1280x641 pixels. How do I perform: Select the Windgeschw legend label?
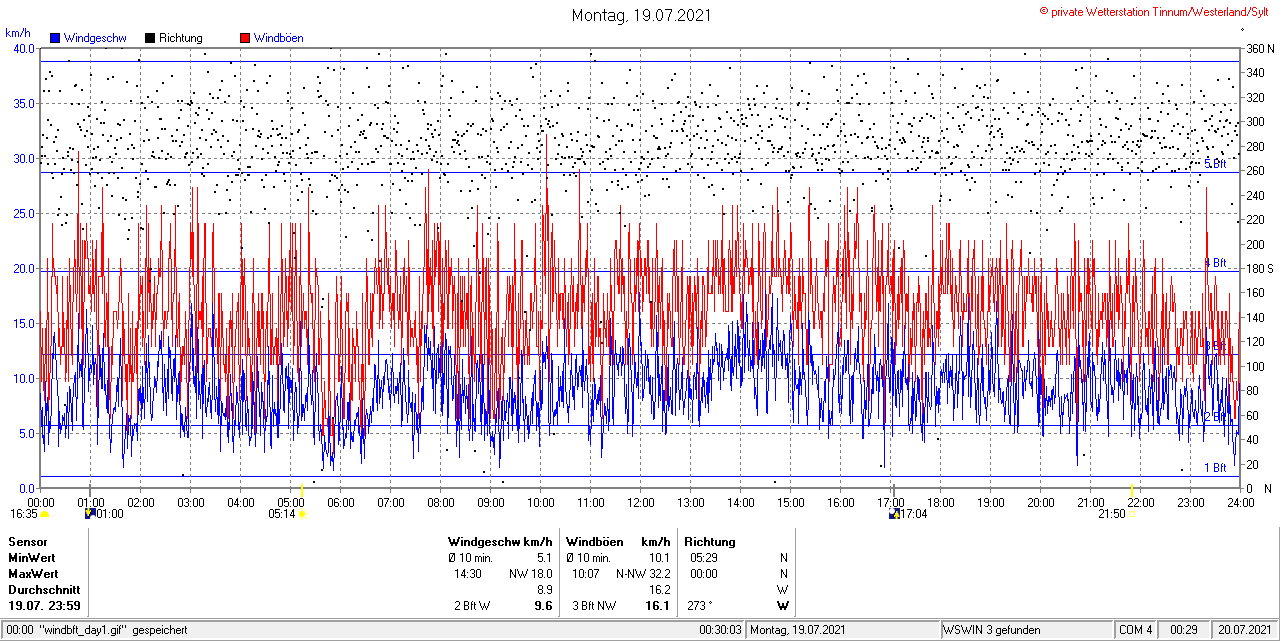(x=95, y=38)
